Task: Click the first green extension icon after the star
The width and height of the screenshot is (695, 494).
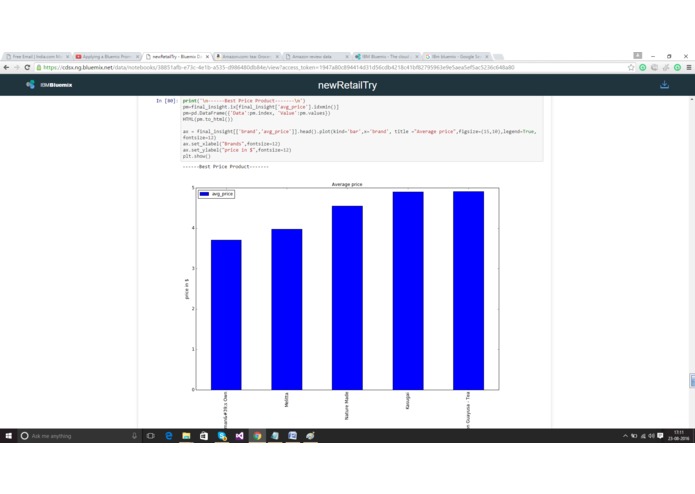Action: coord(643,67)
